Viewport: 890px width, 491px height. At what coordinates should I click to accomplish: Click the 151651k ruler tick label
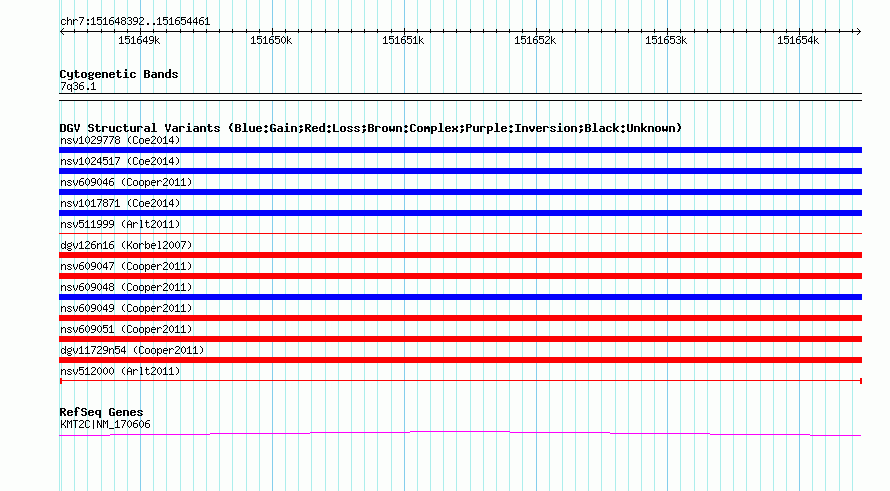tap(403, 41)
